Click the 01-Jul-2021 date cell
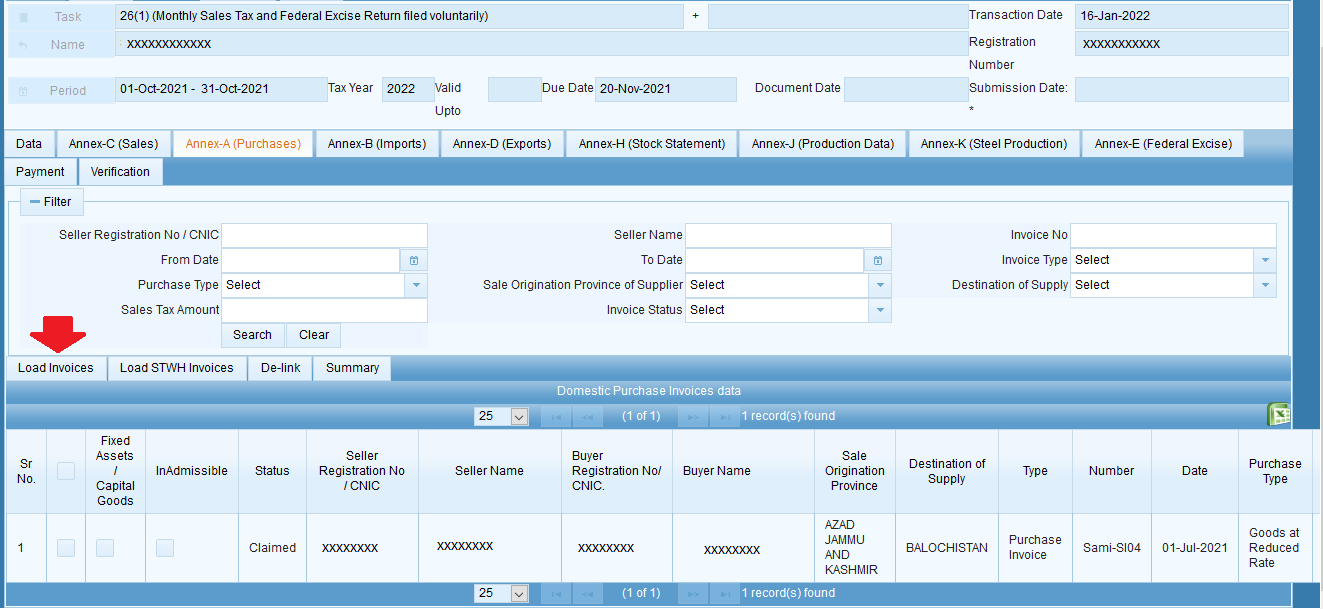The image size is (1323, 609). 1195,548
